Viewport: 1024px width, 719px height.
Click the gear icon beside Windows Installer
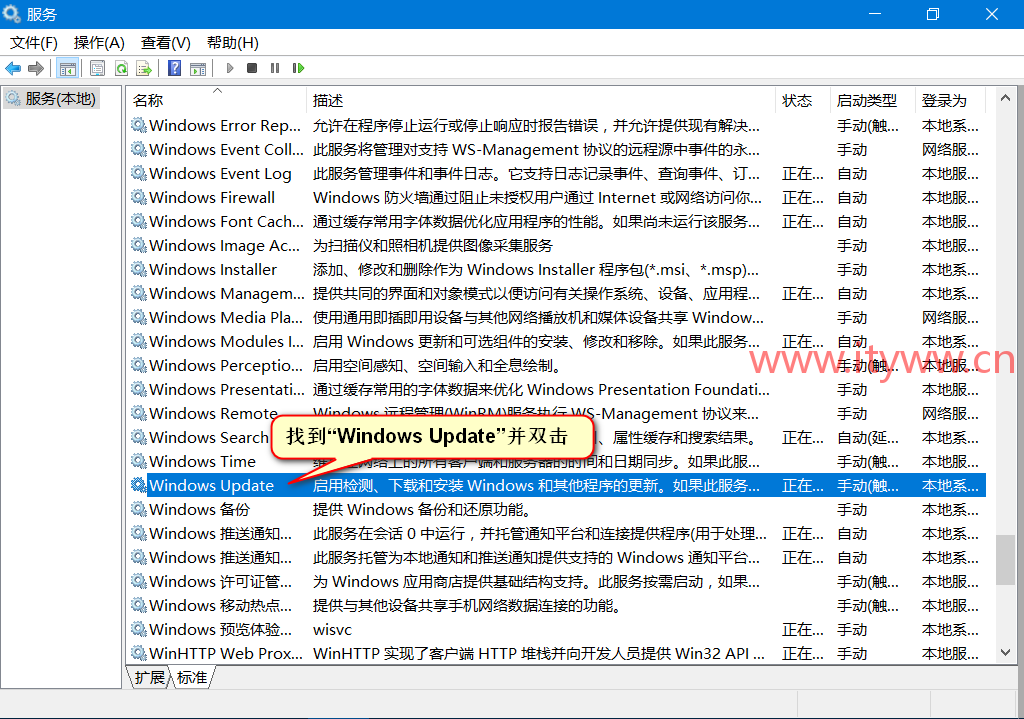point(138,269)
